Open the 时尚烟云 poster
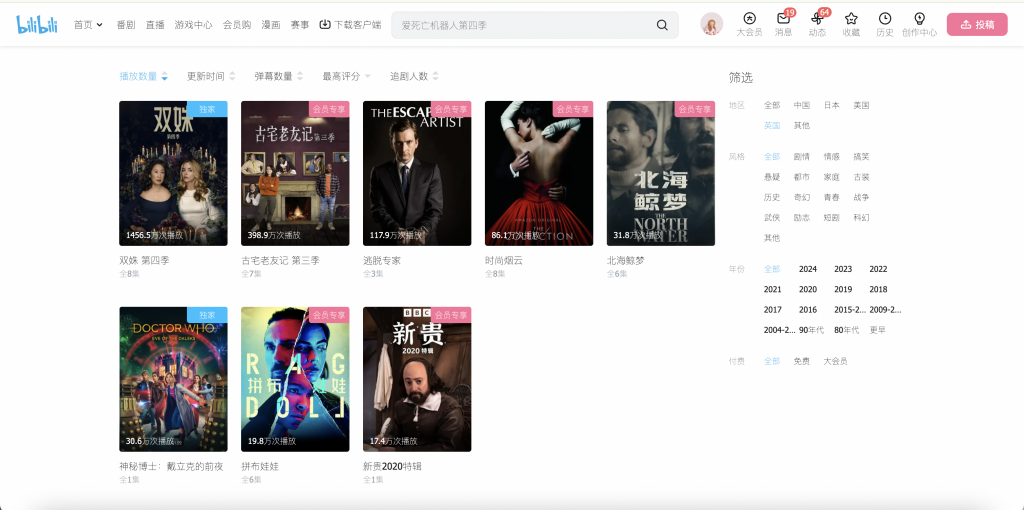The width and height of the screenshot is (1024, 510). (x=539, y=173)
